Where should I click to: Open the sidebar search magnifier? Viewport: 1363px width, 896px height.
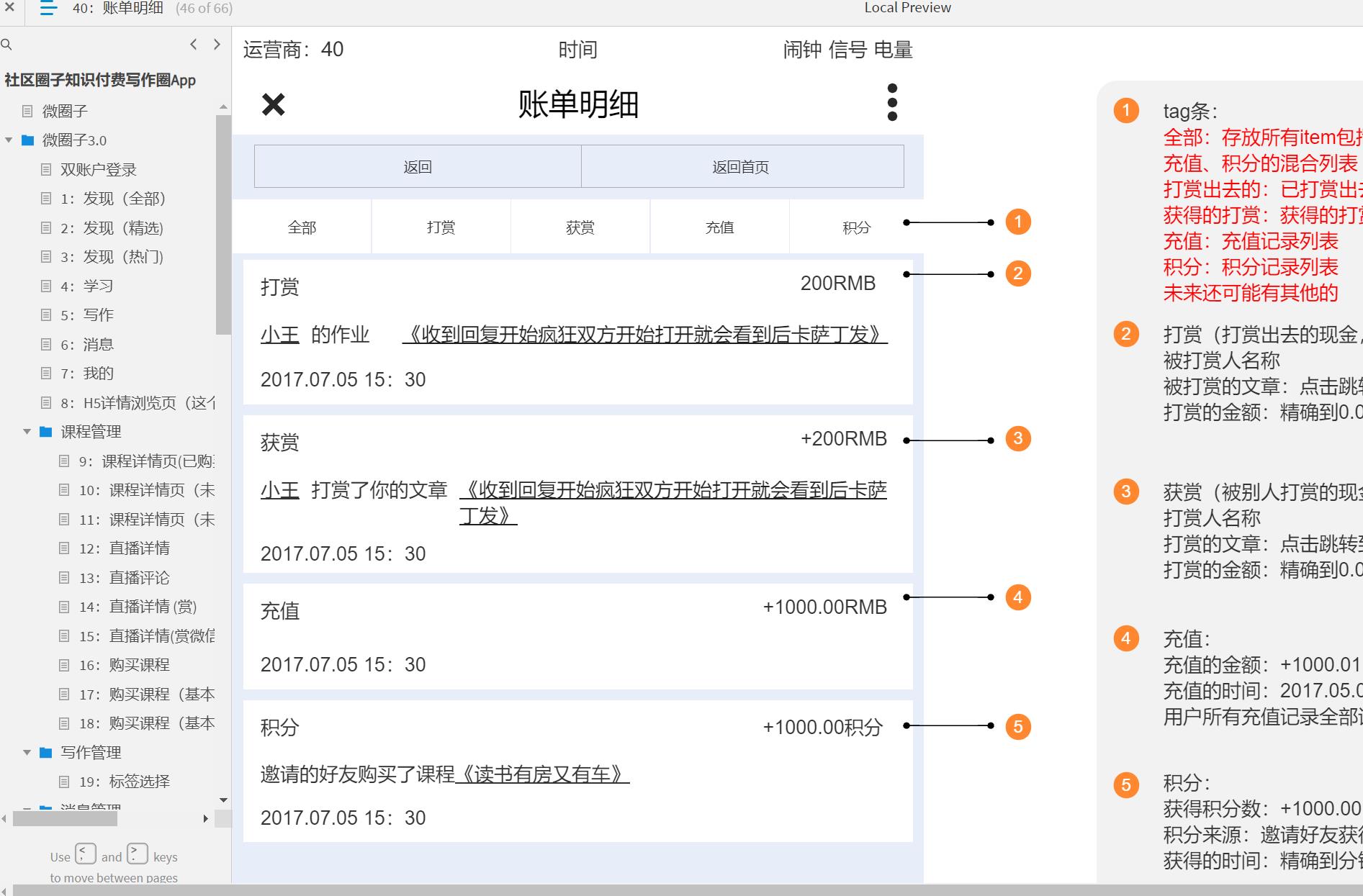click(x=6, y=45)
